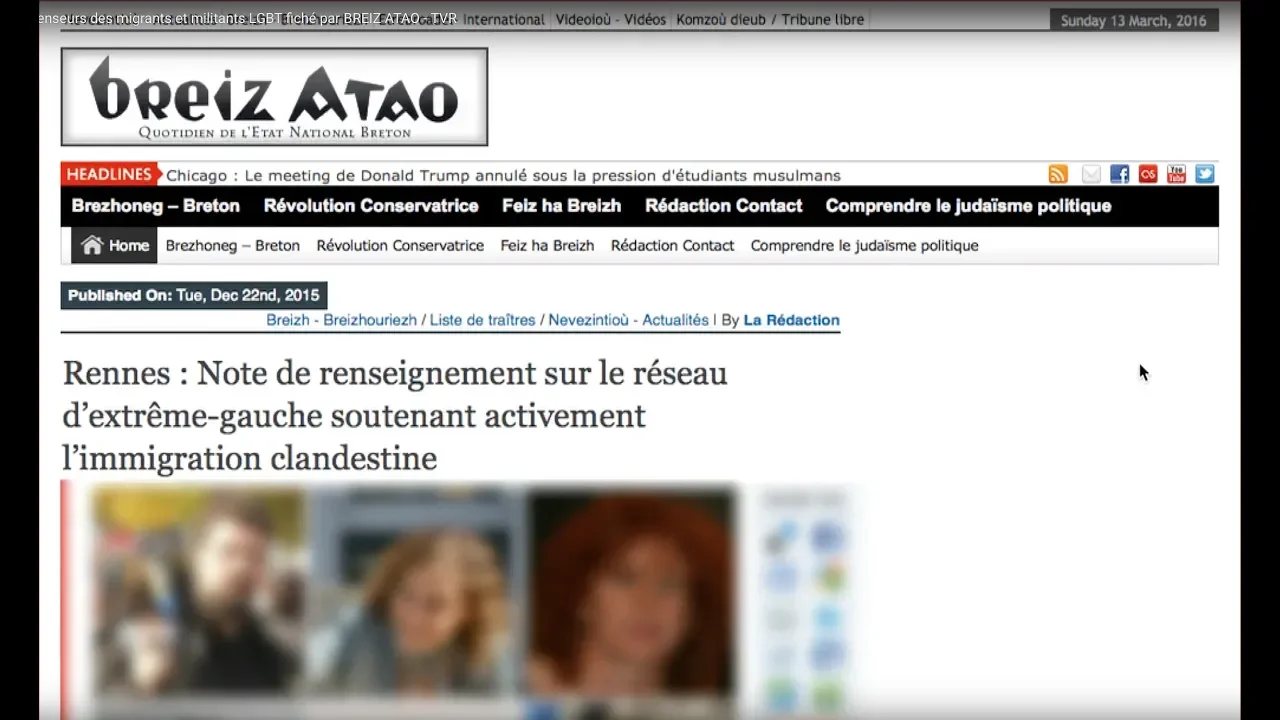Viewport: 1280px width, 720px height.
Task: Select Brezhoneg – Breton in white submenu
Action: [233, 245]
